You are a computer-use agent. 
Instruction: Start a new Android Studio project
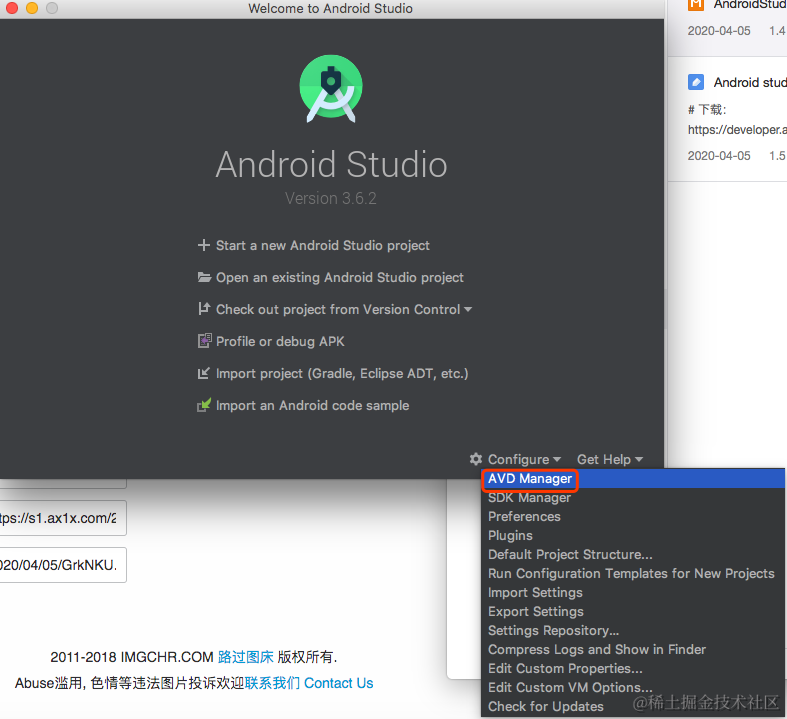[323, 245]
